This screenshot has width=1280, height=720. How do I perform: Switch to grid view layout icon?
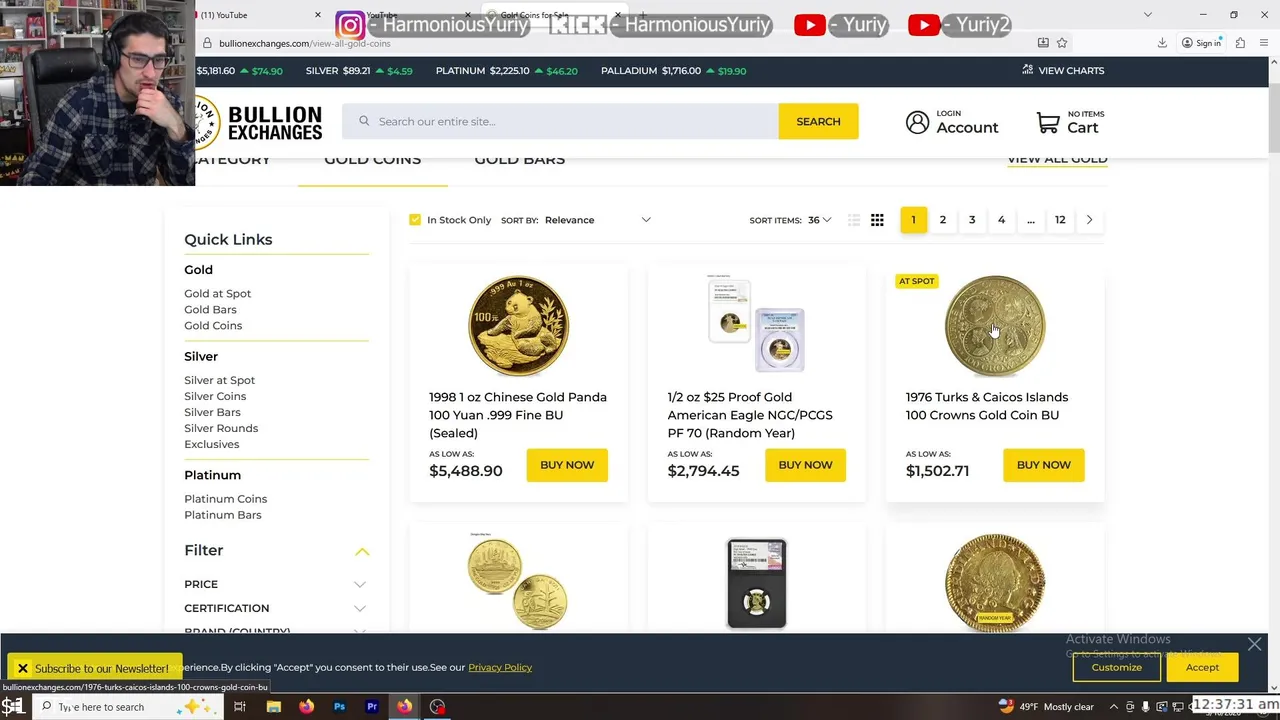[x=877, y=220]
